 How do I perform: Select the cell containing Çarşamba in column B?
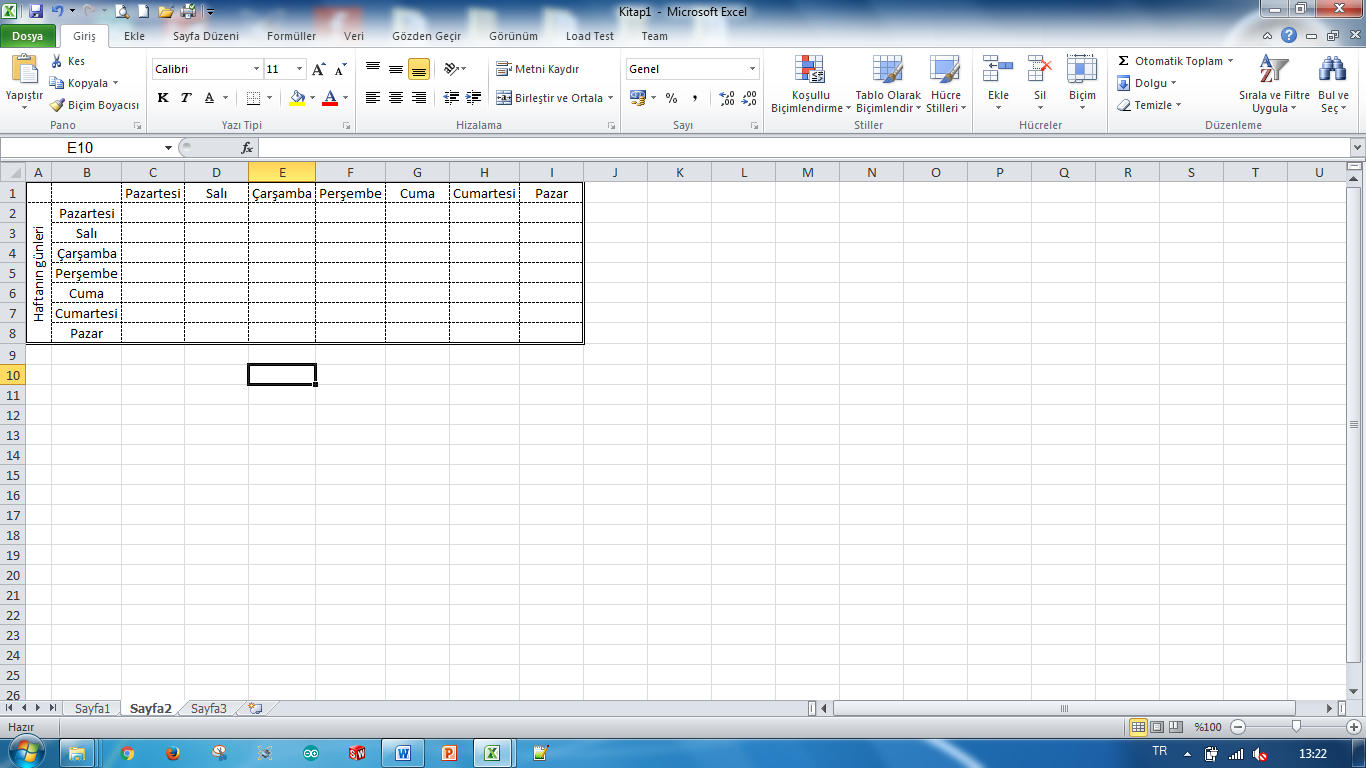pos(87,253)
